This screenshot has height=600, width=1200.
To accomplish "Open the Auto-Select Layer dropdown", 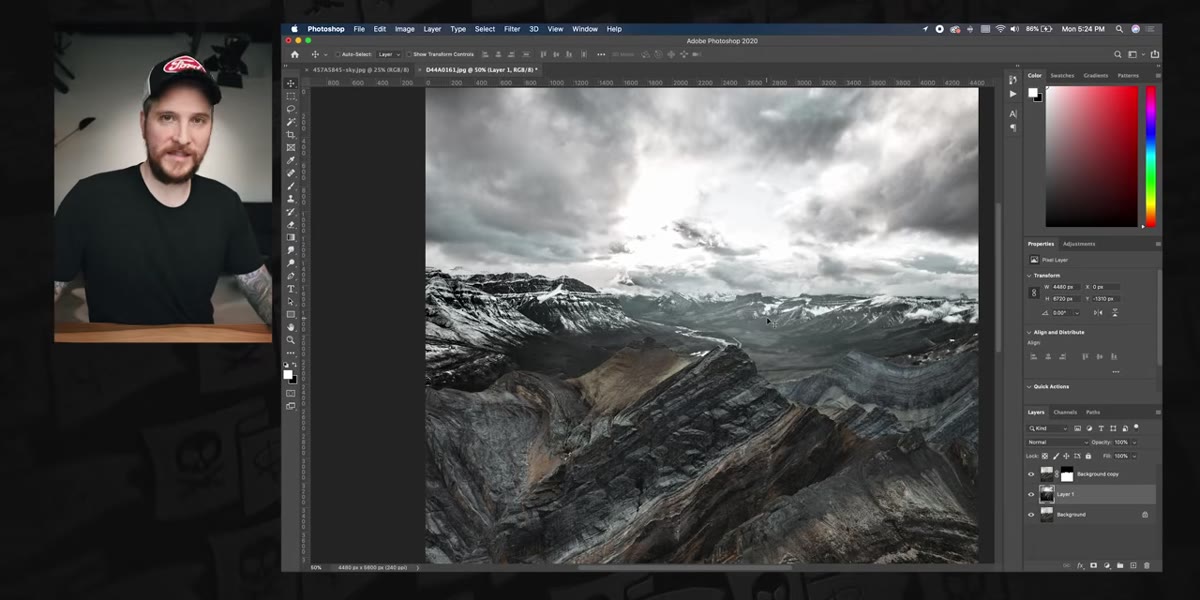I will [x=389, y=54].
